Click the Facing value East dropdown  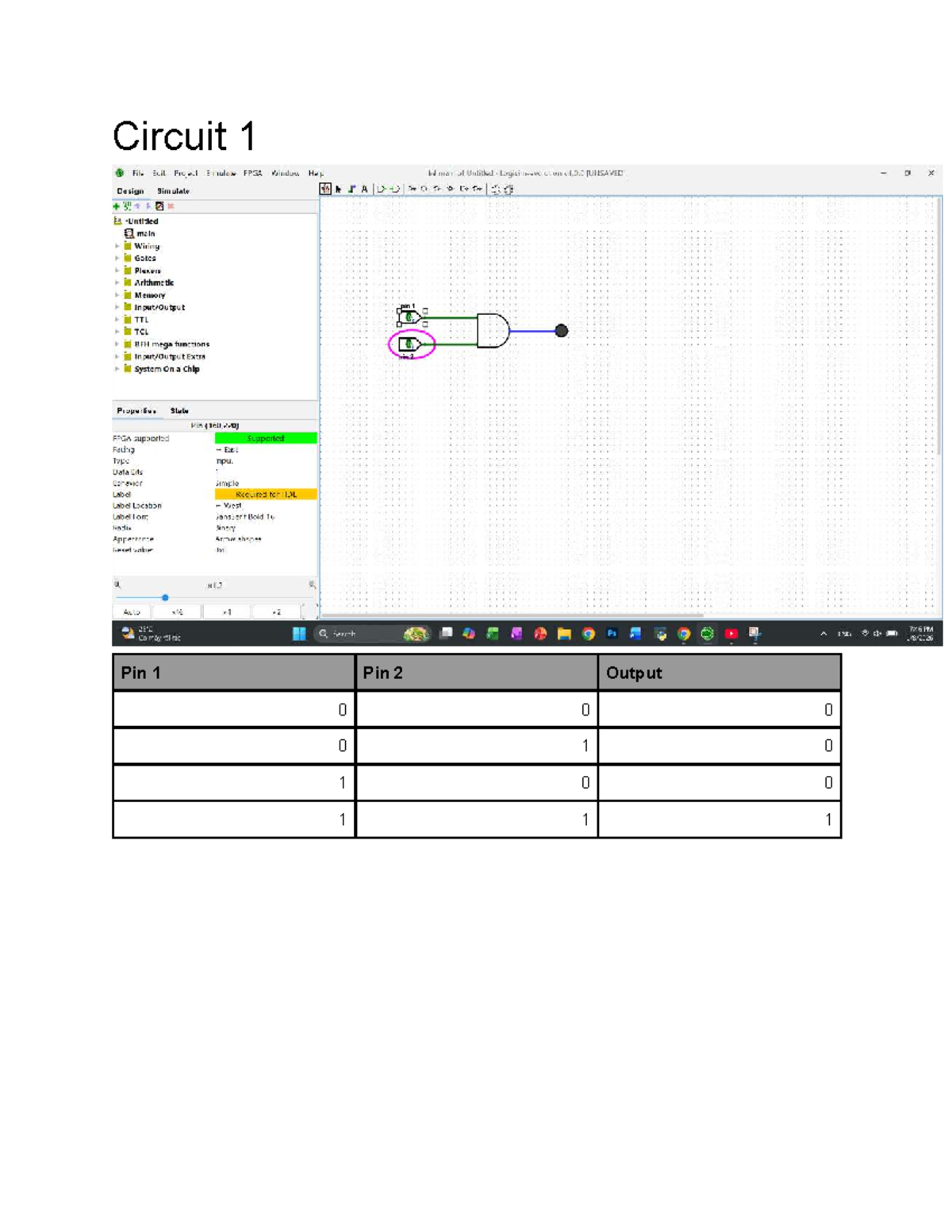click(x=266, y=450)
